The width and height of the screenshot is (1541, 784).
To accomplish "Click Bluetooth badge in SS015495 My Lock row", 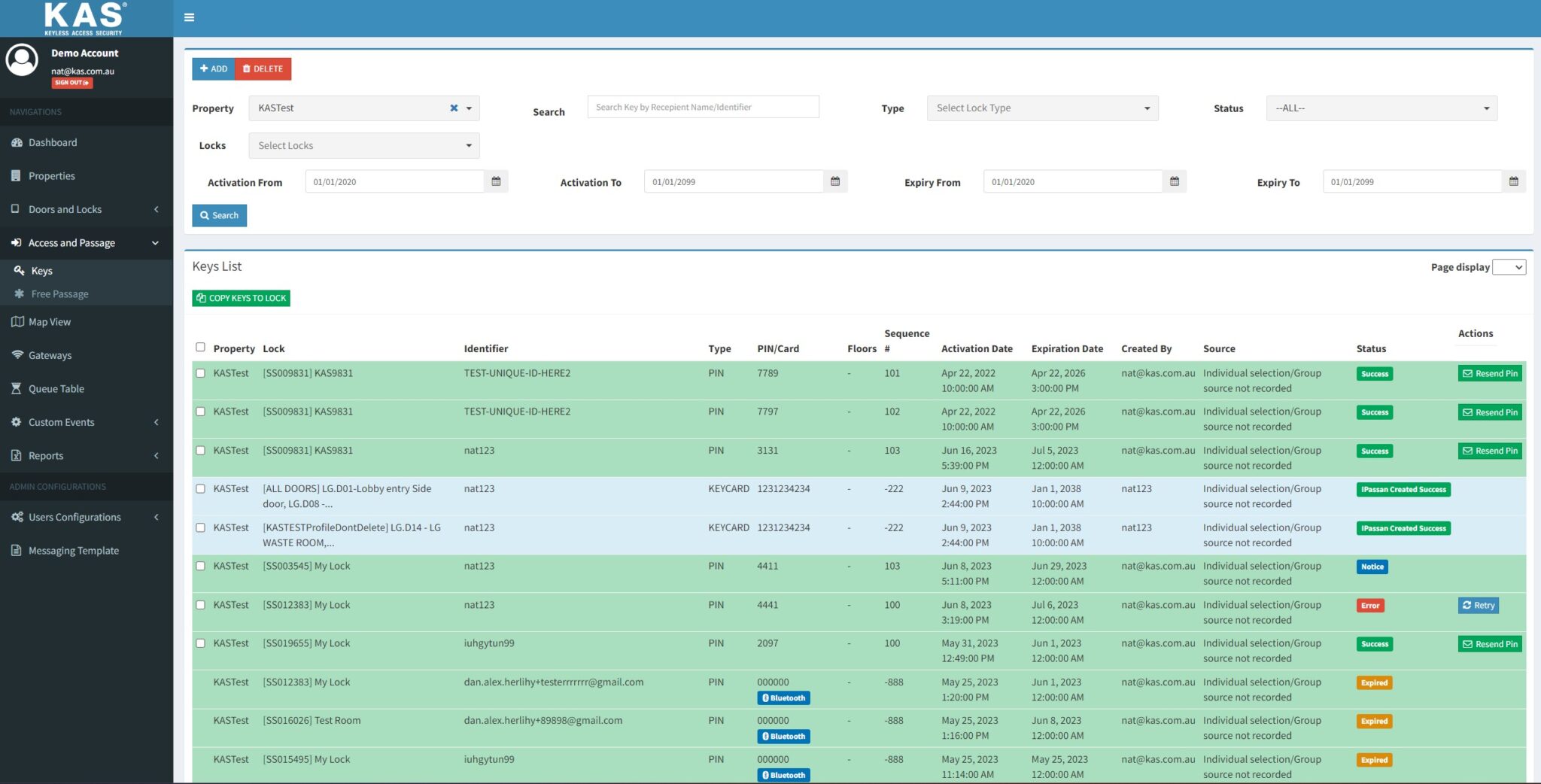I will pos(783,775).
